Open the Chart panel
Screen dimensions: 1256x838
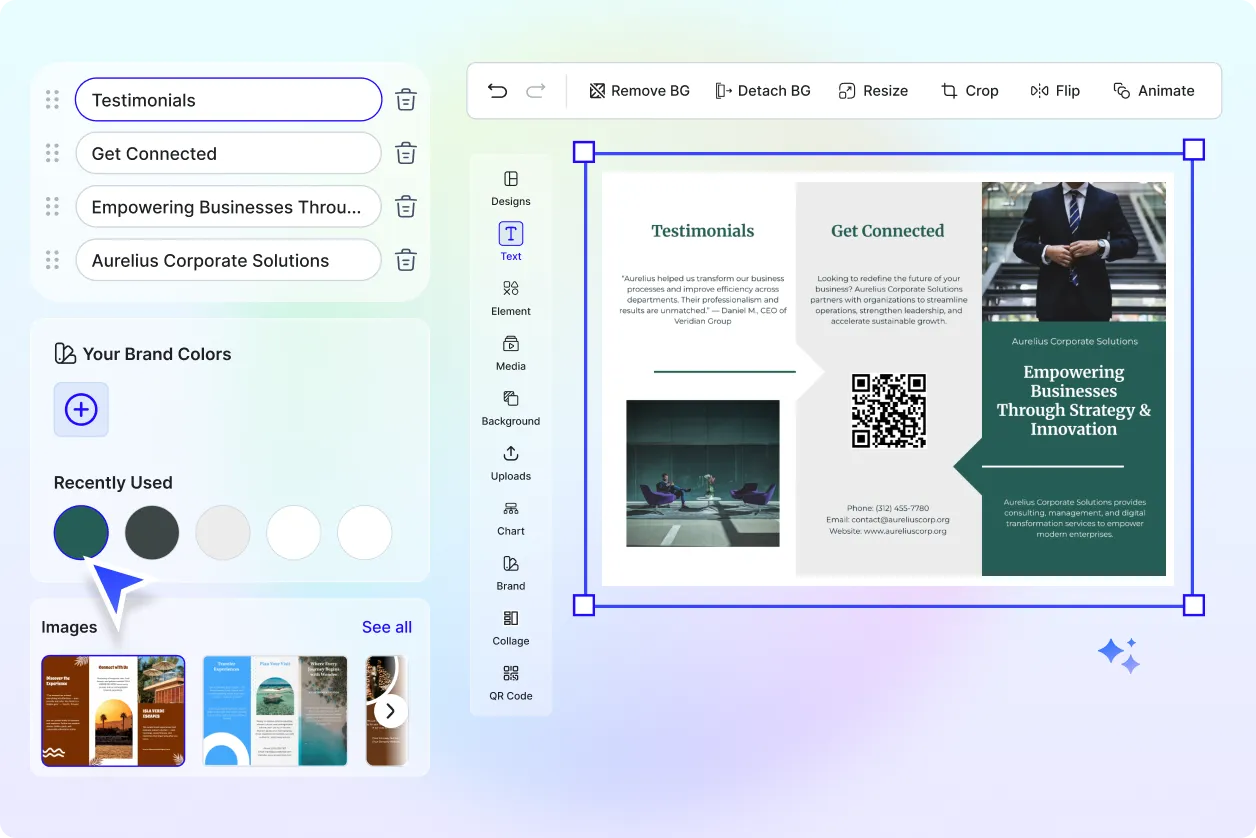click(510, 519)
